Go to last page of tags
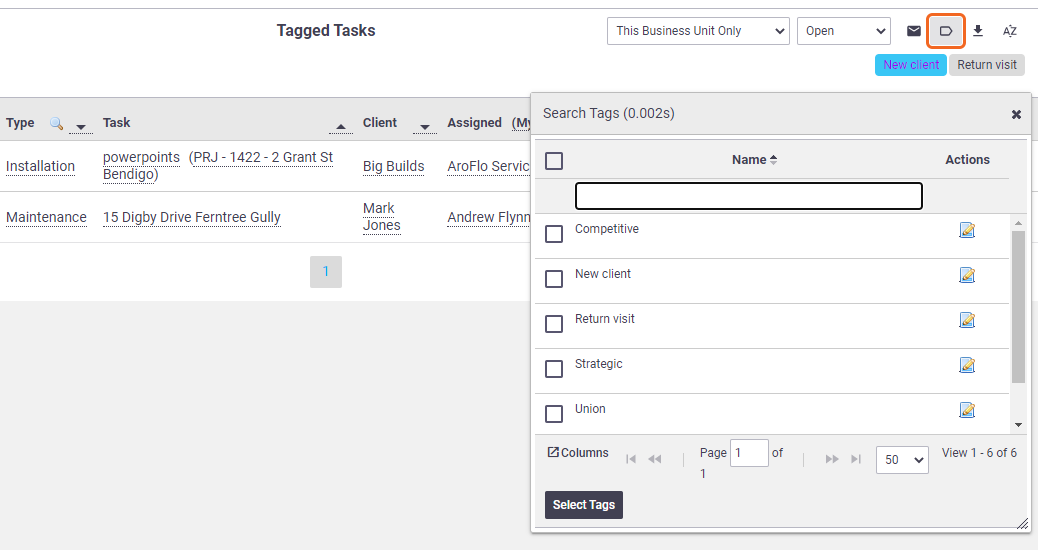This screenshot has height=550, width=1038. click(856, 459)
